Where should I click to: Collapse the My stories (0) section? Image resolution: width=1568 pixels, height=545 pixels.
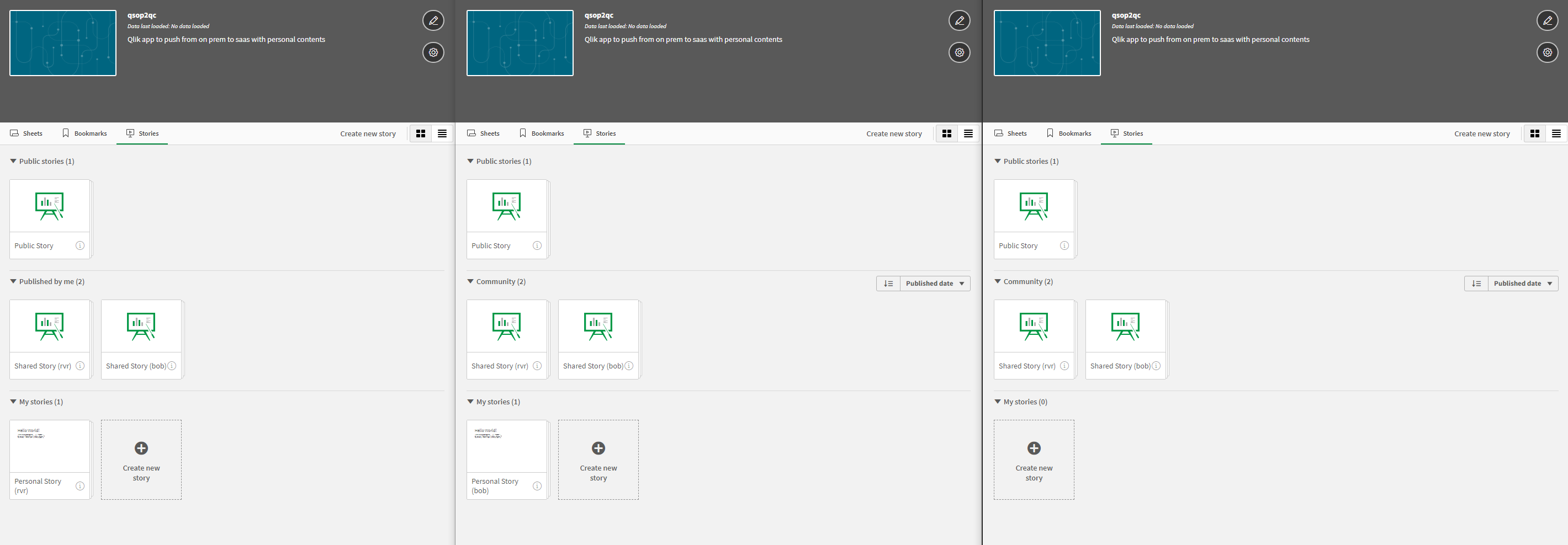[x=1021, y=402]
